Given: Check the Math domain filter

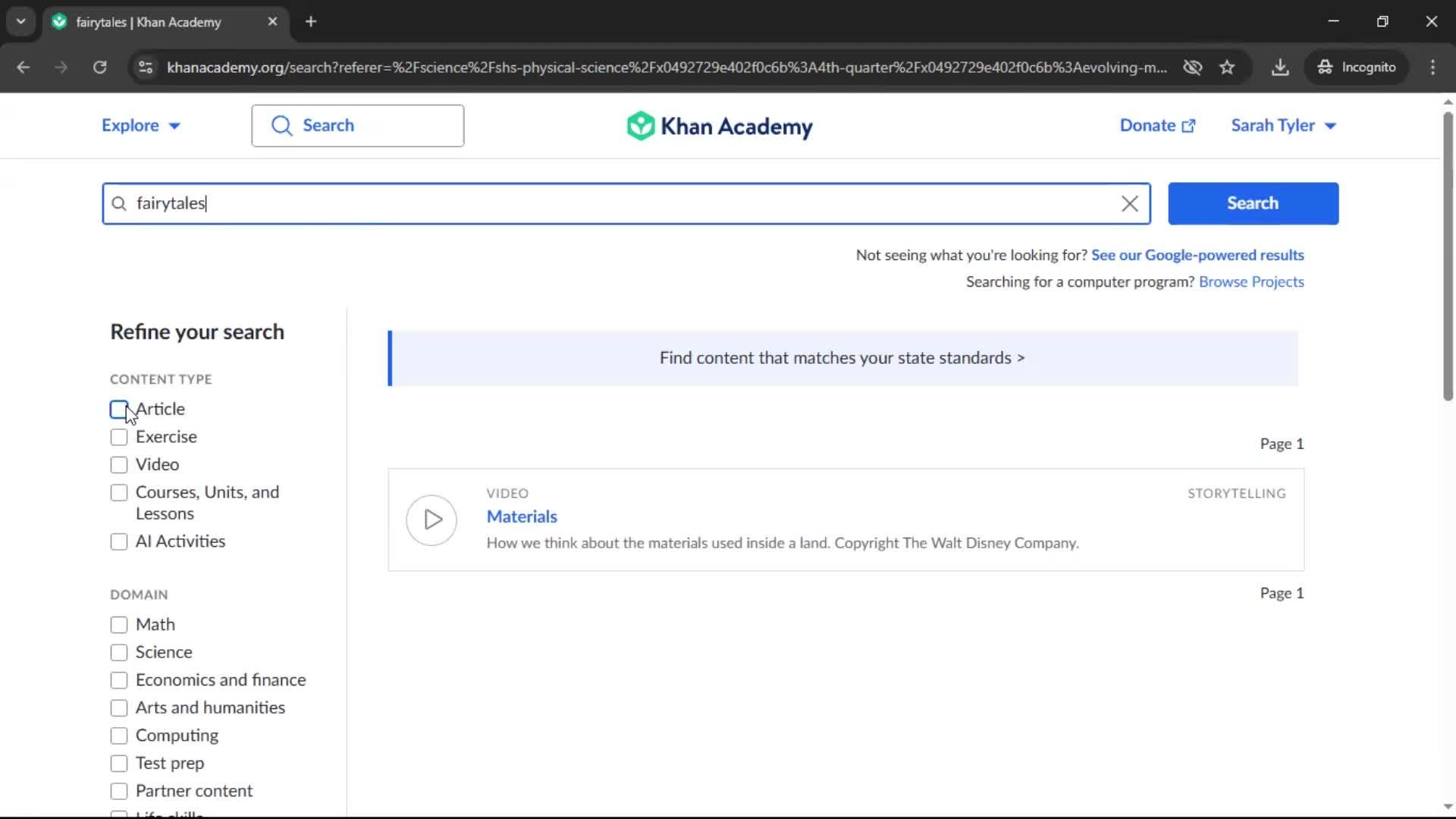Looking at the screenshot, I should (x=119, y=625).
